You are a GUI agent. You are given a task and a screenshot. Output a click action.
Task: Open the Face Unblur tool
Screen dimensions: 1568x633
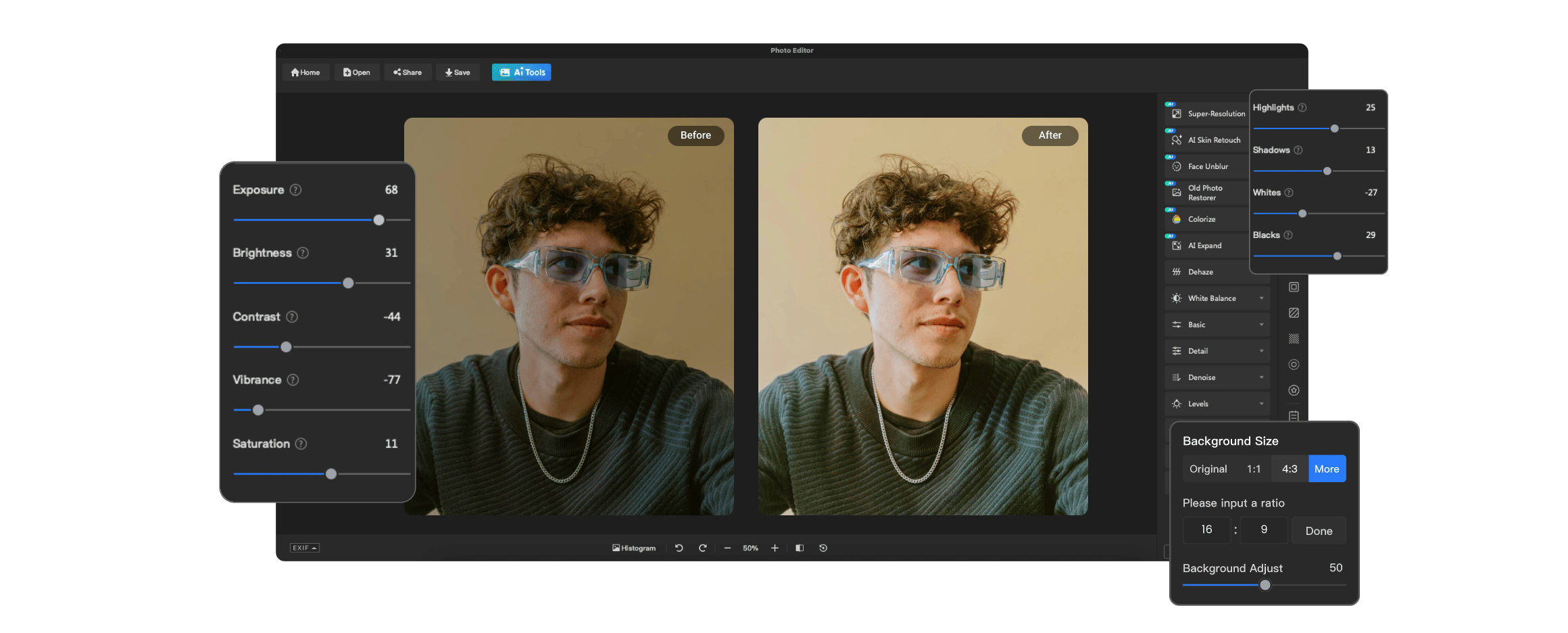pos(1208,166)
